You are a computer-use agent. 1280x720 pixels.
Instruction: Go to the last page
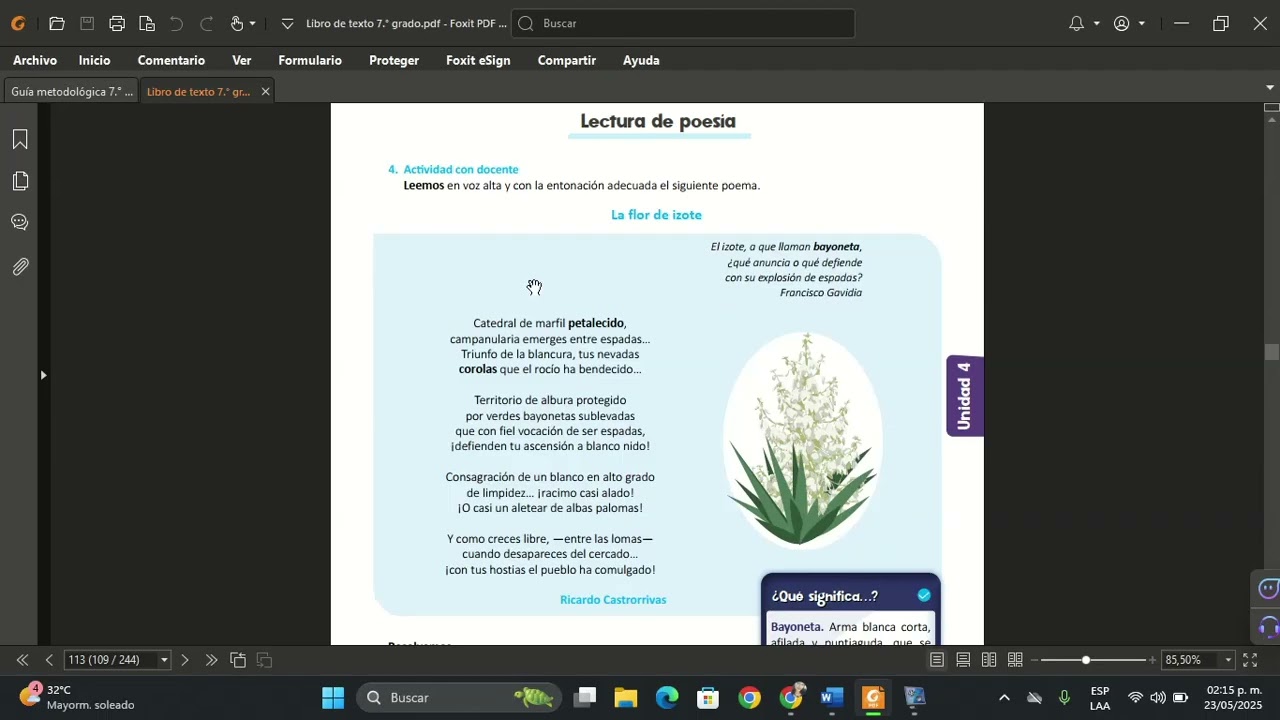[x=211, y=660]
